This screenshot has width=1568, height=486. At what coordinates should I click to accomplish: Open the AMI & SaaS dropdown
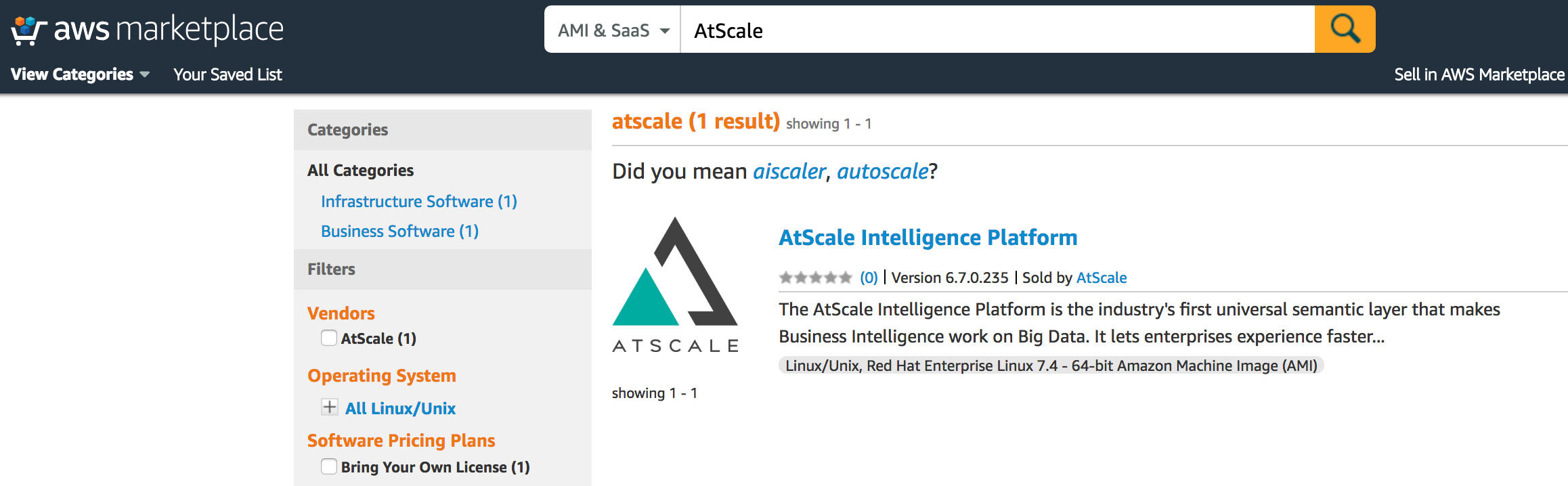pos(613,30)
